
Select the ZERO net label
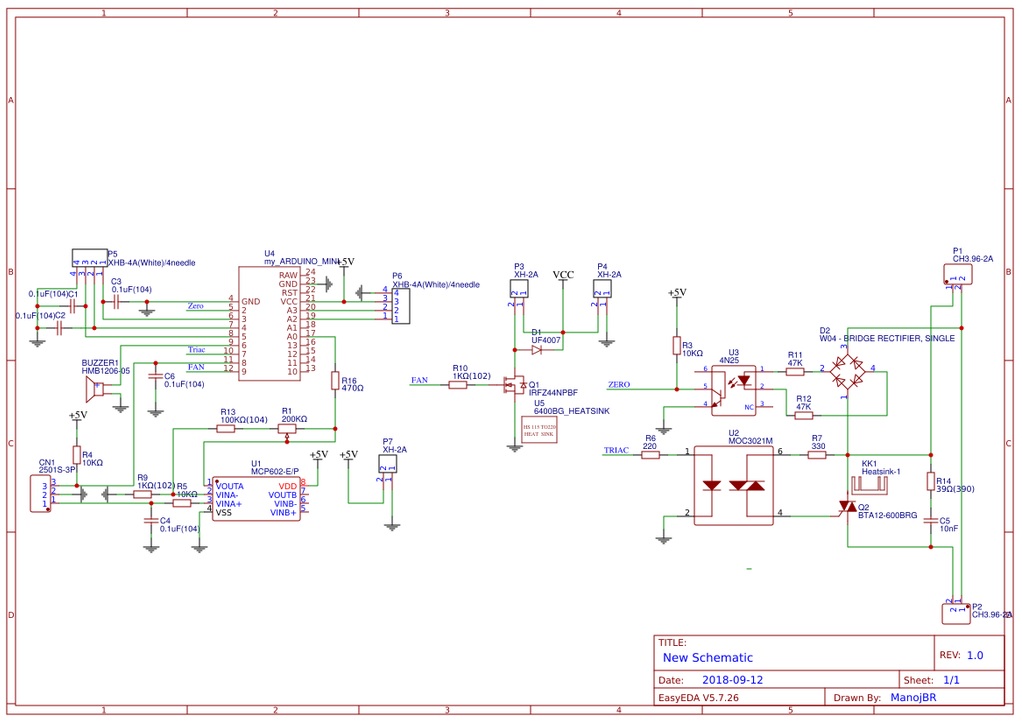pyautogui.click(x=619, y=384)
